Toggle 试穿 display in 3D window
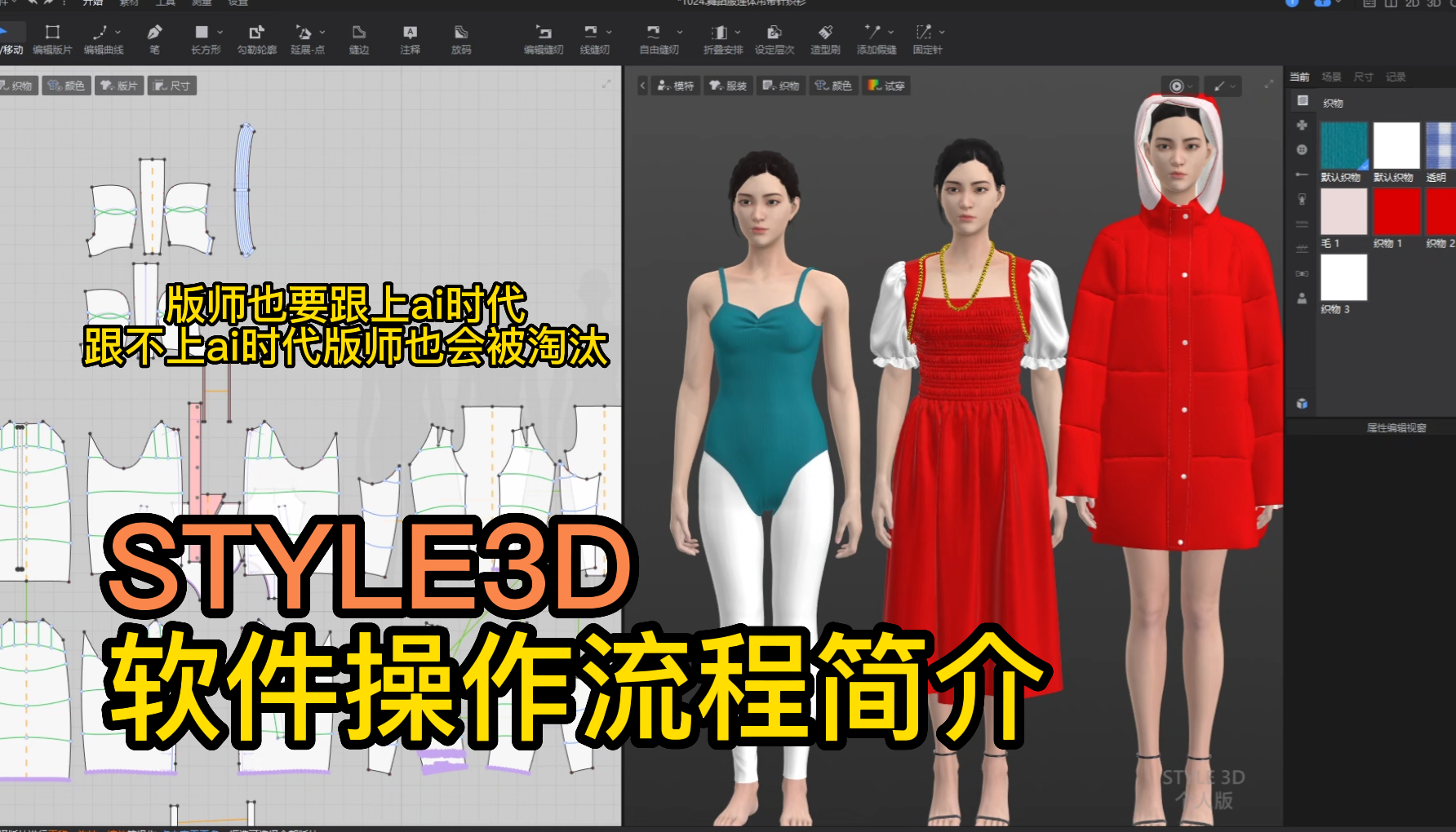1456x832 pixels. 886,86
